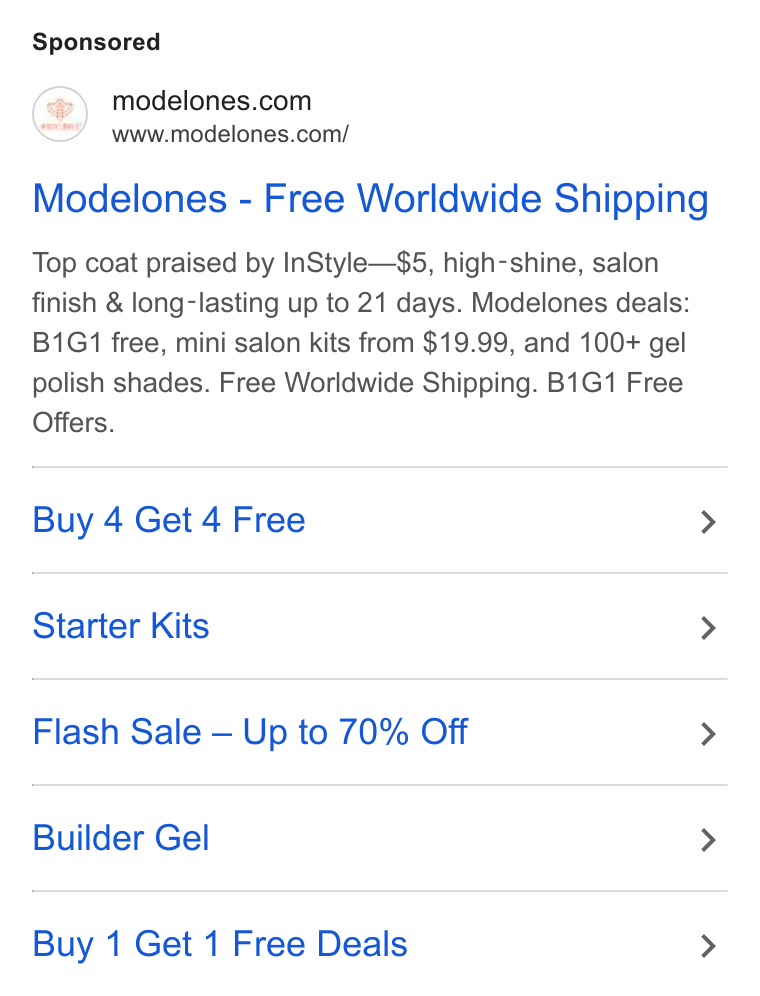Open chevron beside Flash Sale row
The image size is (760, 996).
click(x=709, y=734)
